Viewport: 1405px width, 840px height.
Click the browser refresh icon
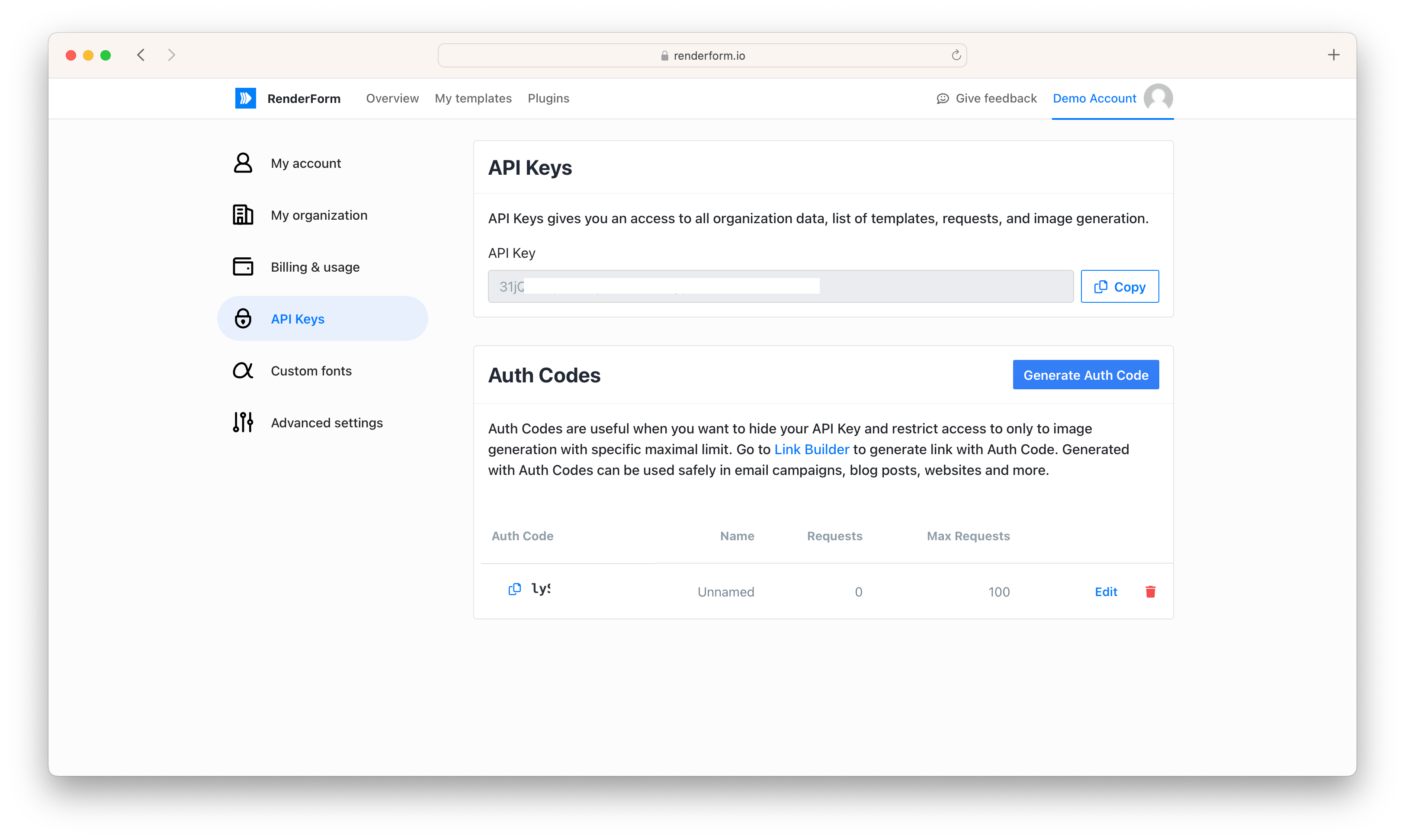click(955, 55)
